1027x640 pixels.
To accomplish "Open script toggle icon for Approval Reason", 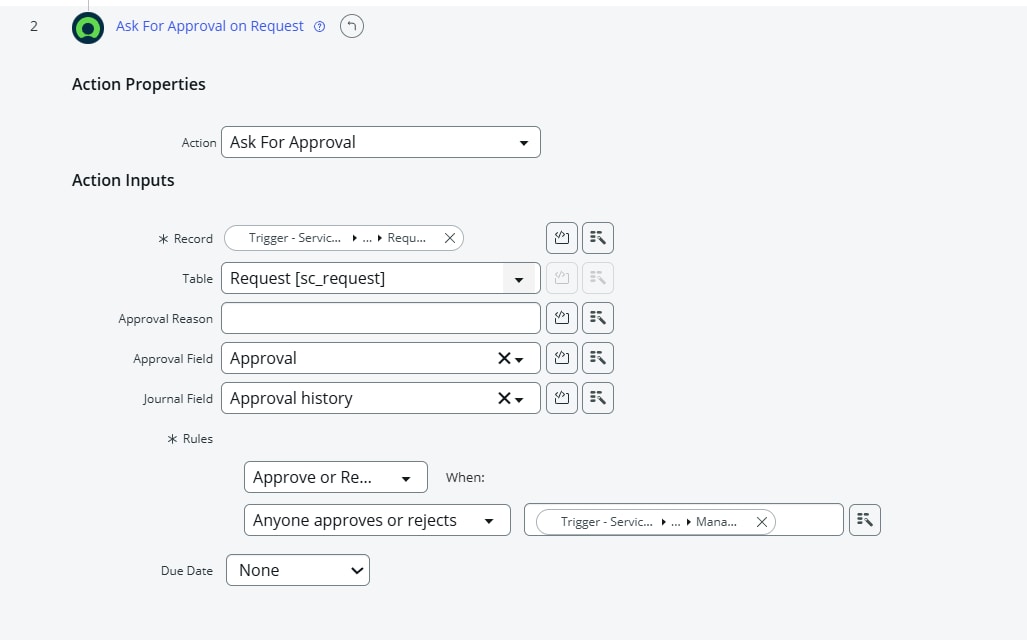I will pos(562,318).
